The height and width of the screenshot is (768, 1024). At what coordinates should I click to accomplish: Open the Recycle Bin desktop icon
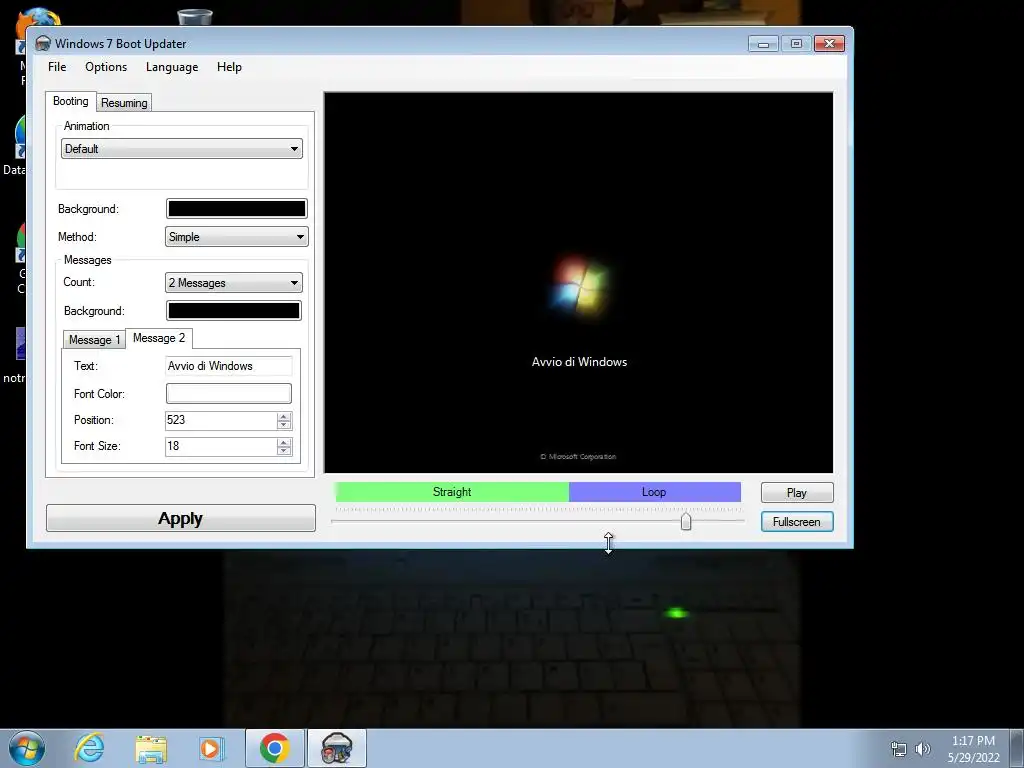tap(195, 17)
